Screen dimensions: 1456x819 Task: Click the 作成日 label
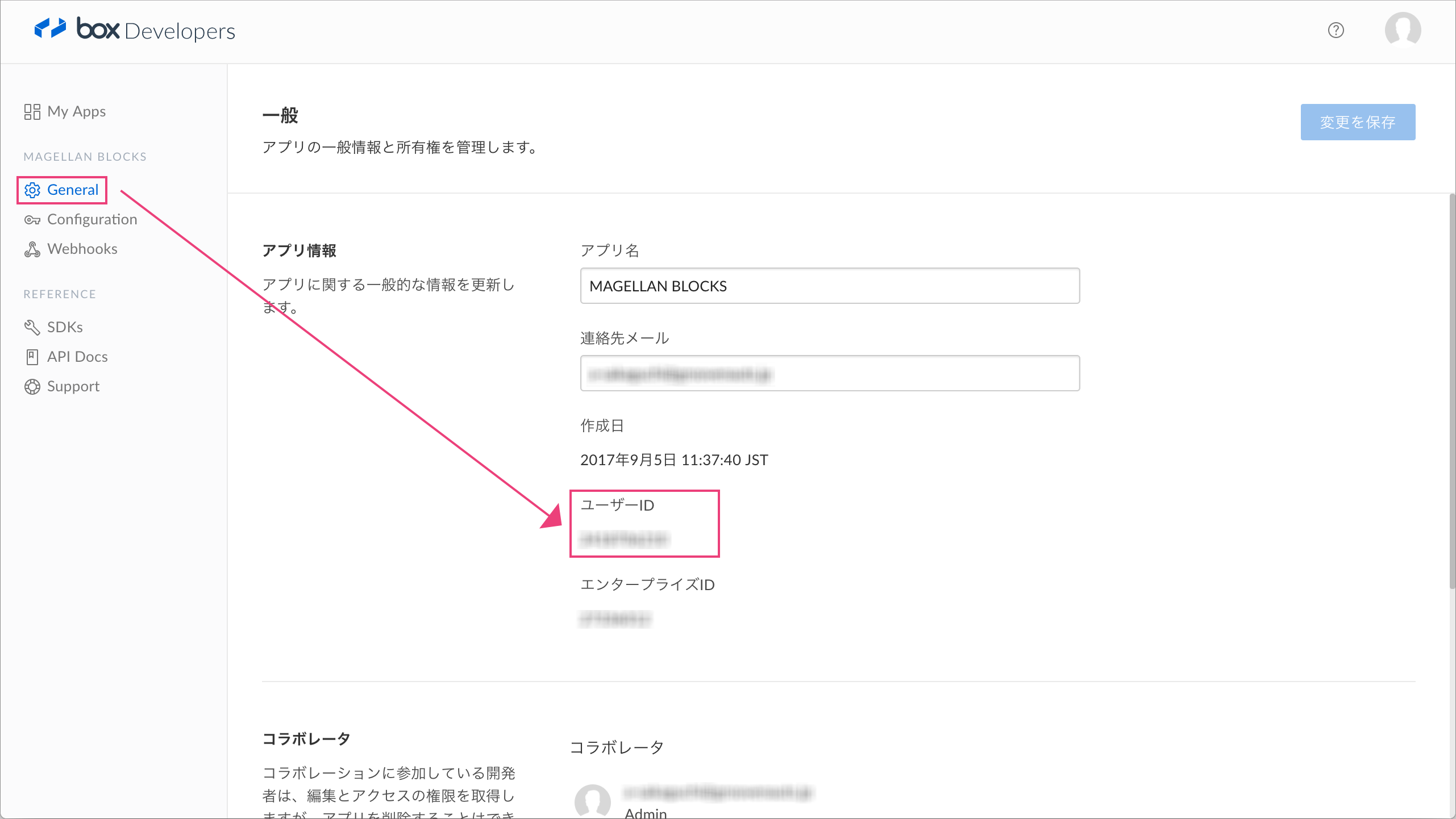tap(602, 425)
